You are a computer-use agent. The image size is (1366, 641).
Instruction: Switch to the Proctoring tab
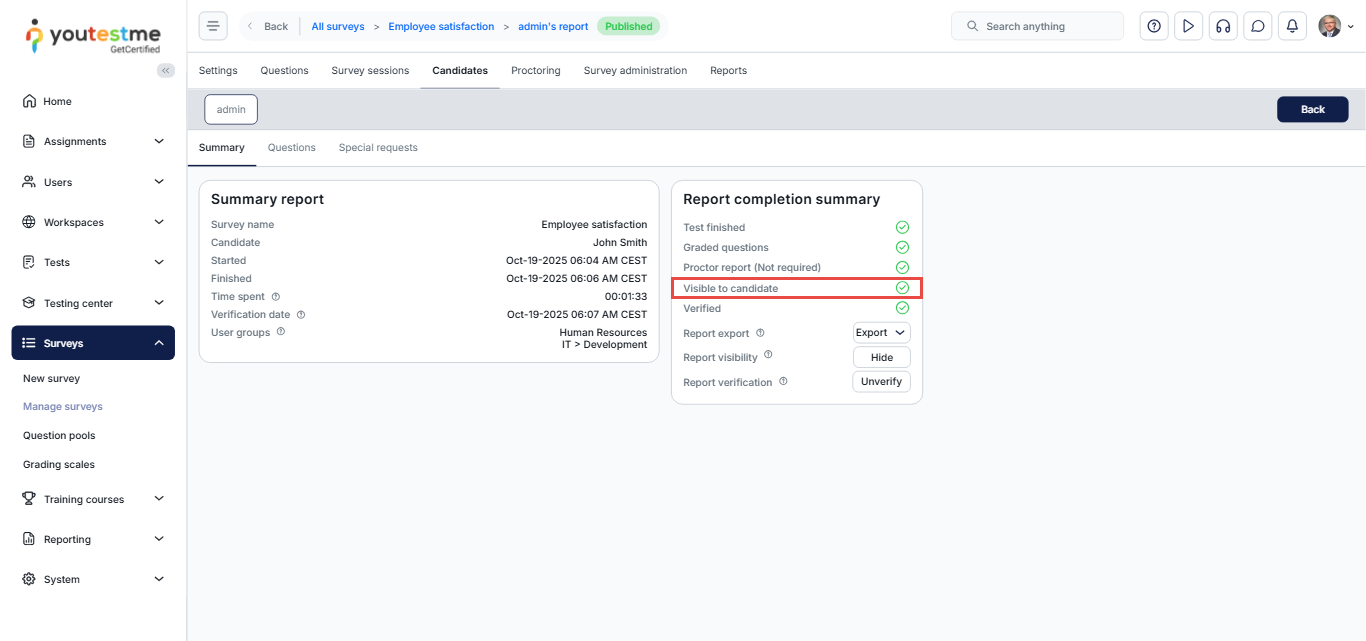[x=535, y=71]
